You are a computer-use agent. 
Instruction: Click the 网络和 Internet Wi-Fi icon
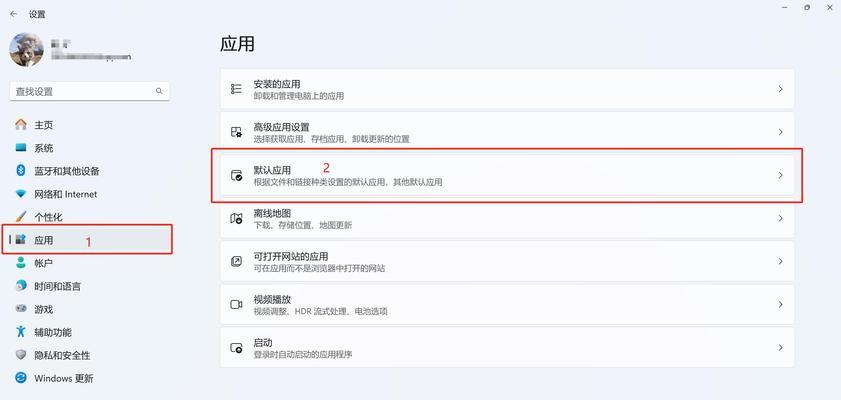pyautogui.click(x=21, y=194)
